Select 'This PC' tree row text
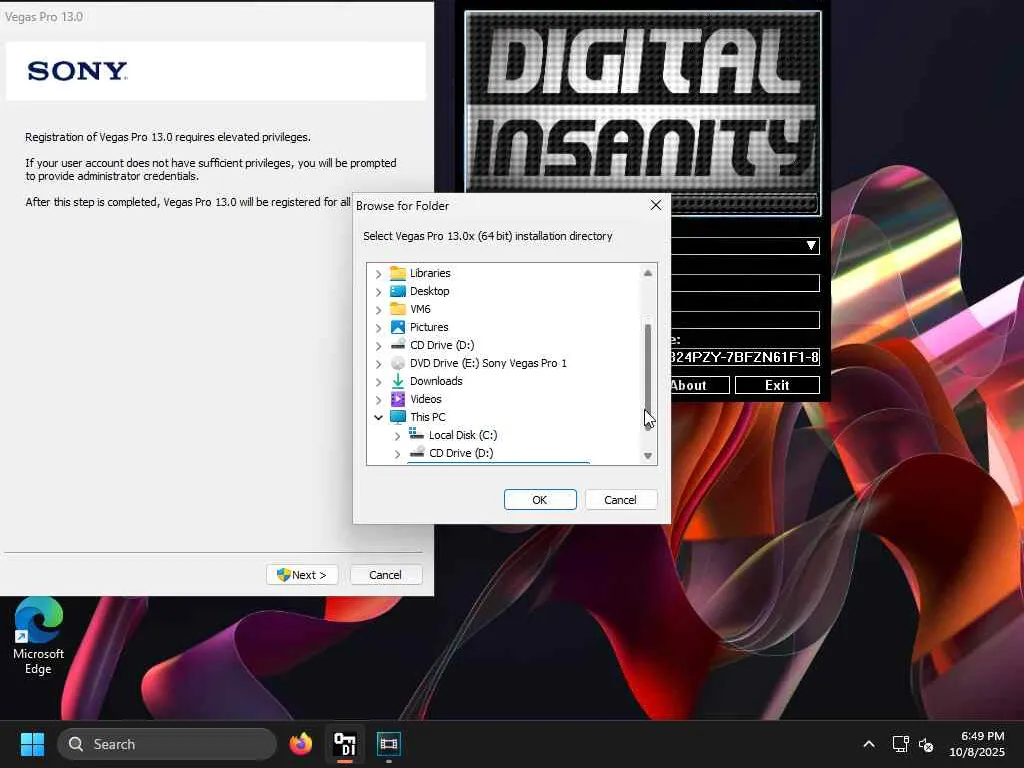The image size is (1024, 768). point(428,417)
